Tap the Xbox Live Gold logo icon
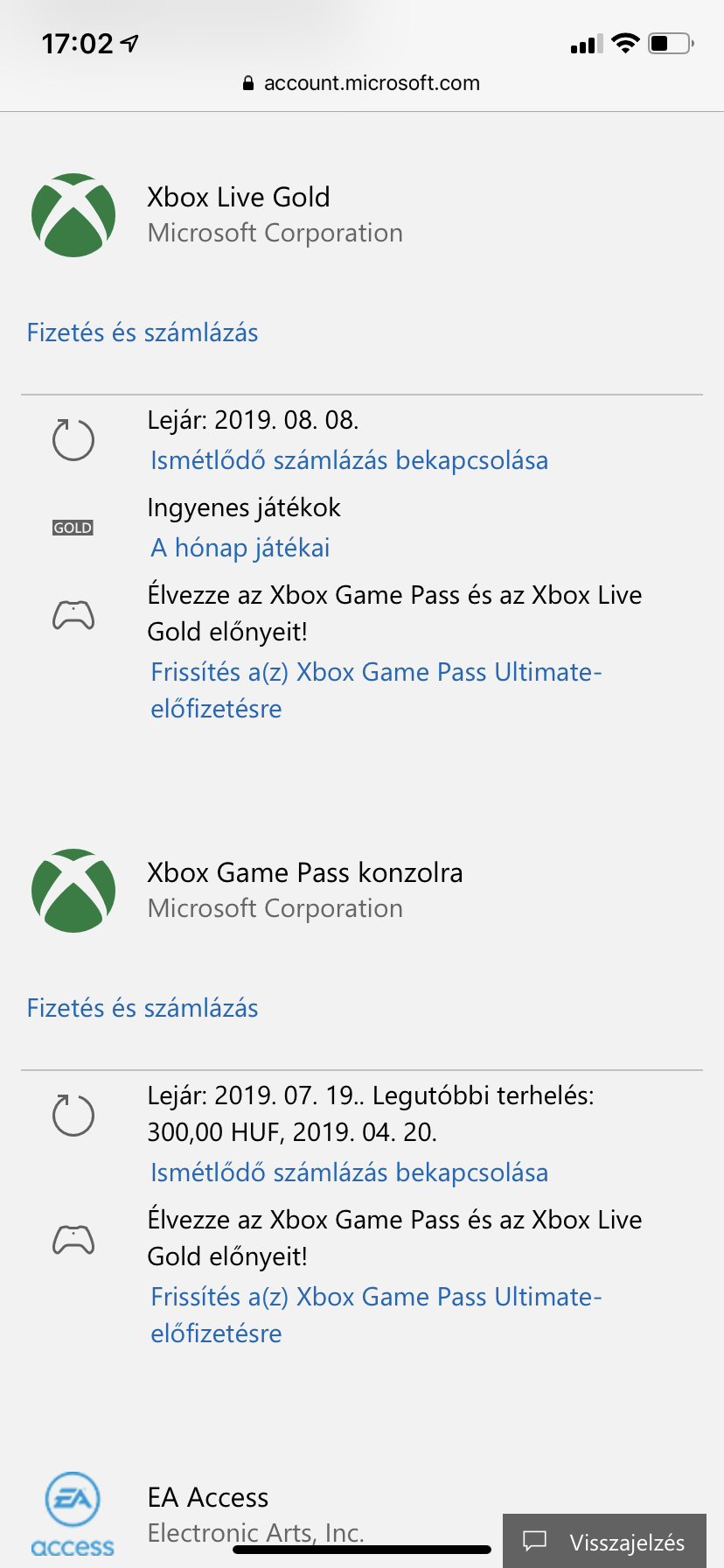The image size is (724, 1568). pos(73,215)
